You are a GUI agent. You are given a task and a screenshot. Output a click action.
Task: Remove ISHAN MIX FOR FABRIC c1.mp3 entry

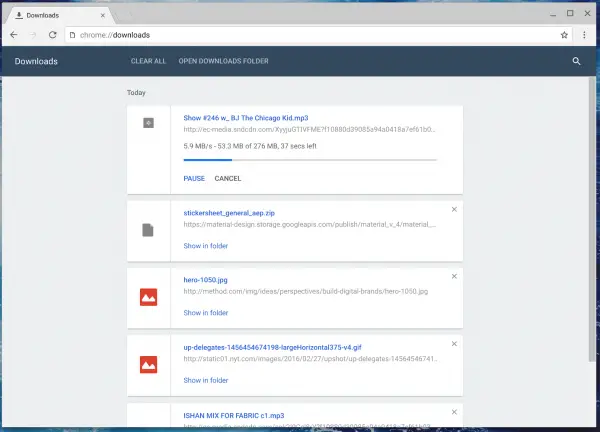coord(454,412)
